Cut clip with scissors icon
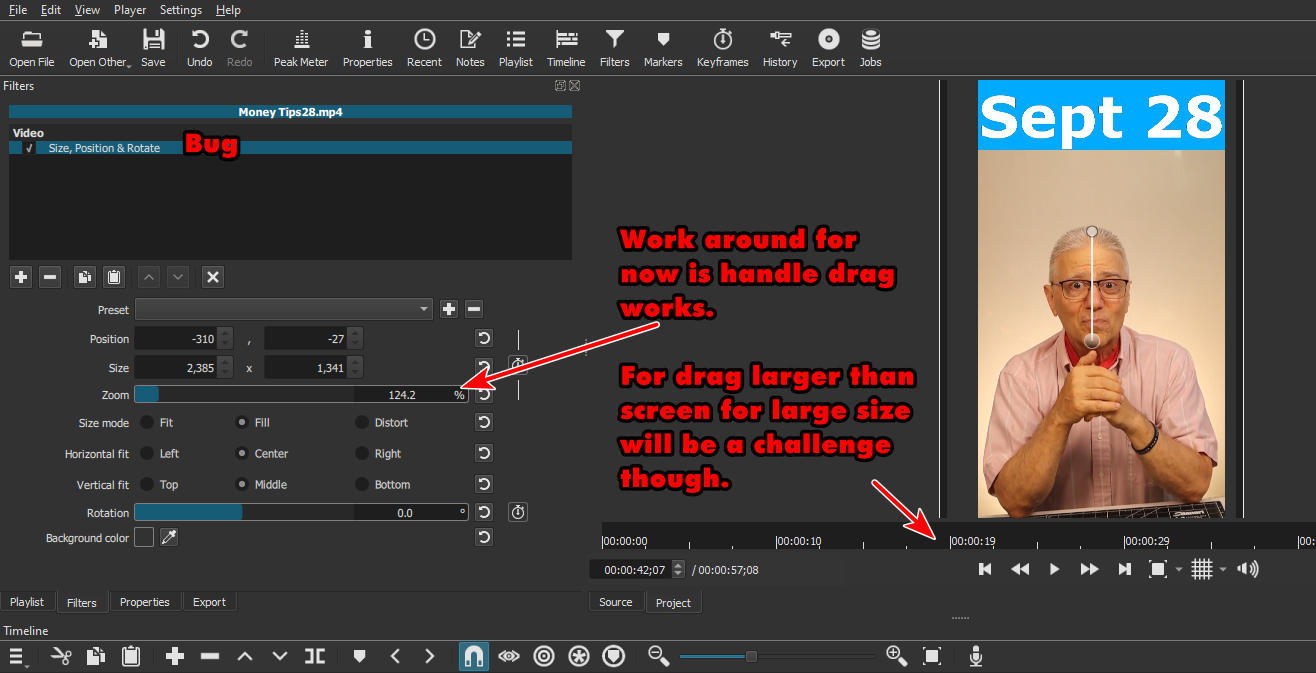Viewport: 1316px width, 673px height. coord(61,656)
